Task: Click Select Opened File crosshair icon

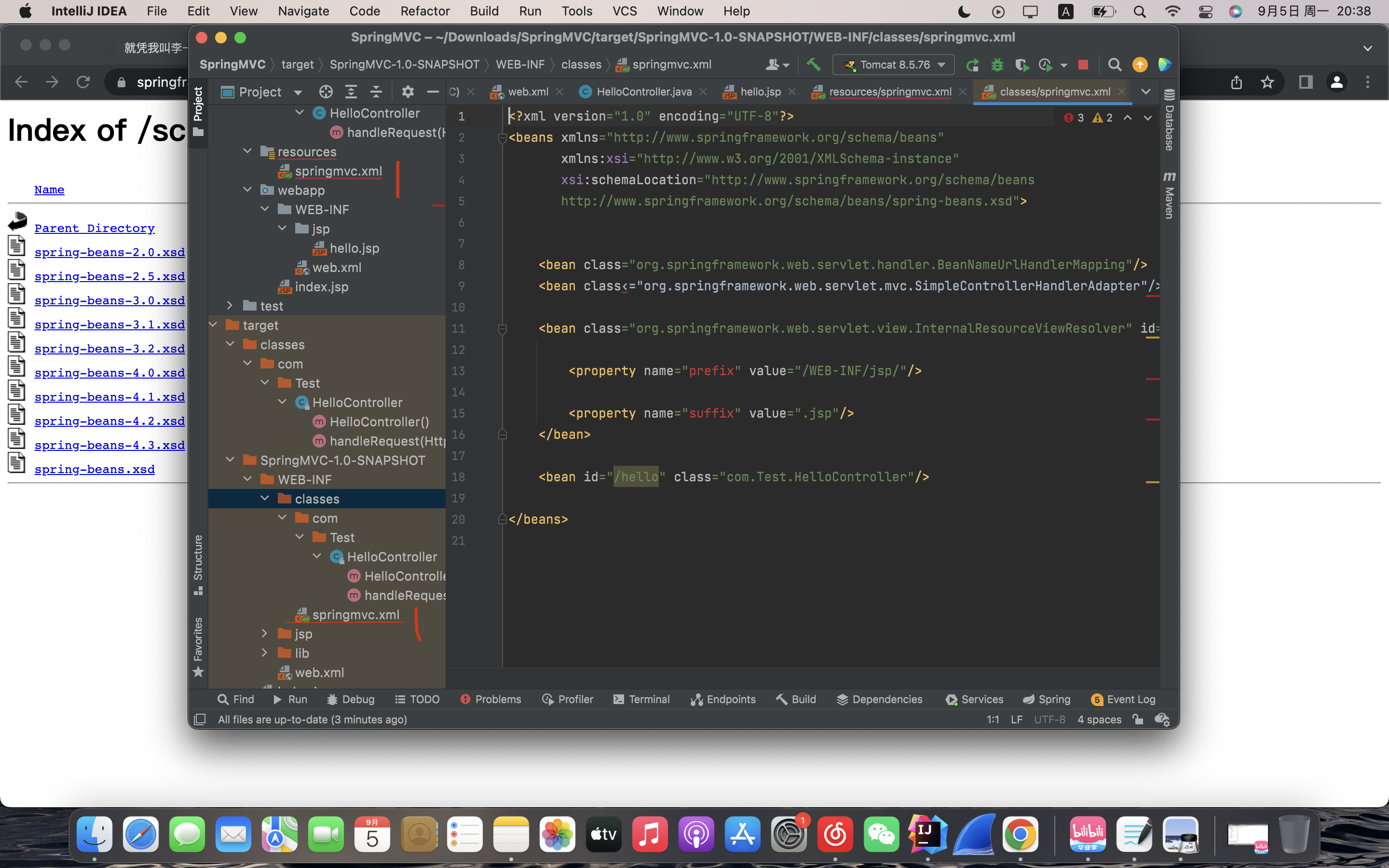Action: [x=326, y=92]
